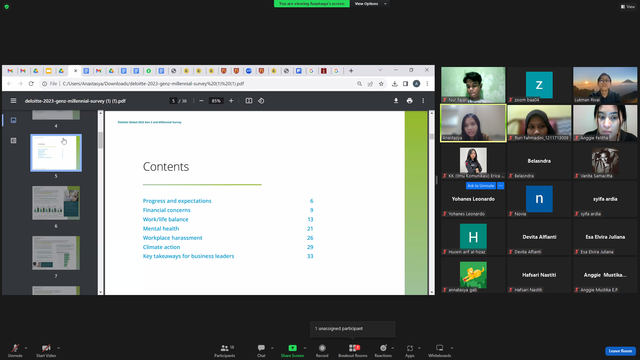The width and height of the screenshot is (640, 360).
Task: Bookmark page with star icon
Action: click(381, 84)
